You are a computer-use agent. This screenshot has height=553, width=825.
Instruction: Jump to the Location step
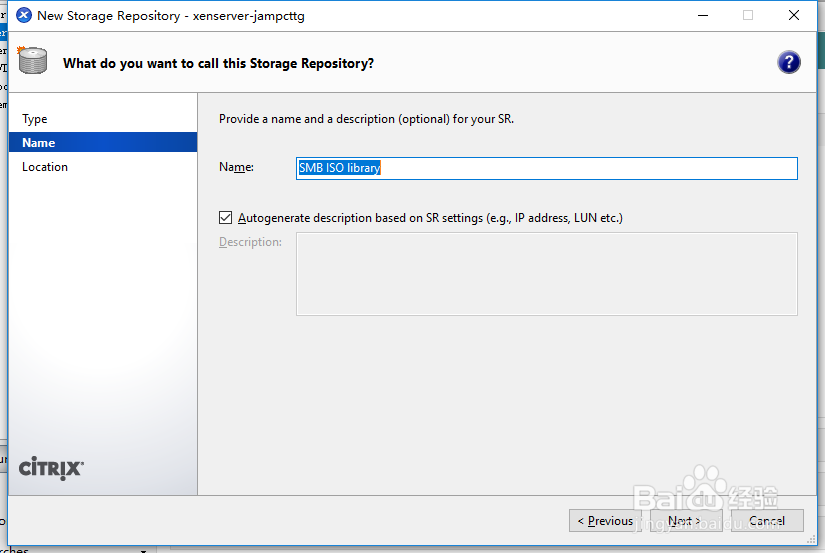click(45, 167)
